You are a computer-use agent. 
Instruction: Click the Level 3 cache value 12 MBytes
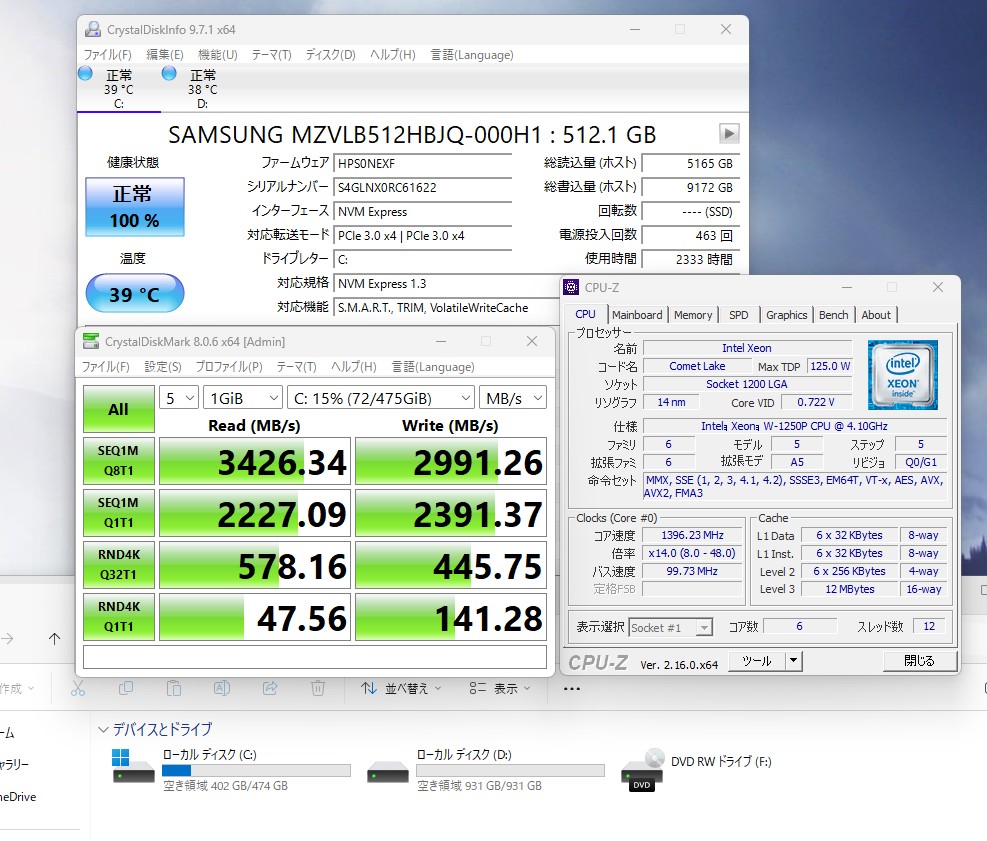tap(850, 589)
